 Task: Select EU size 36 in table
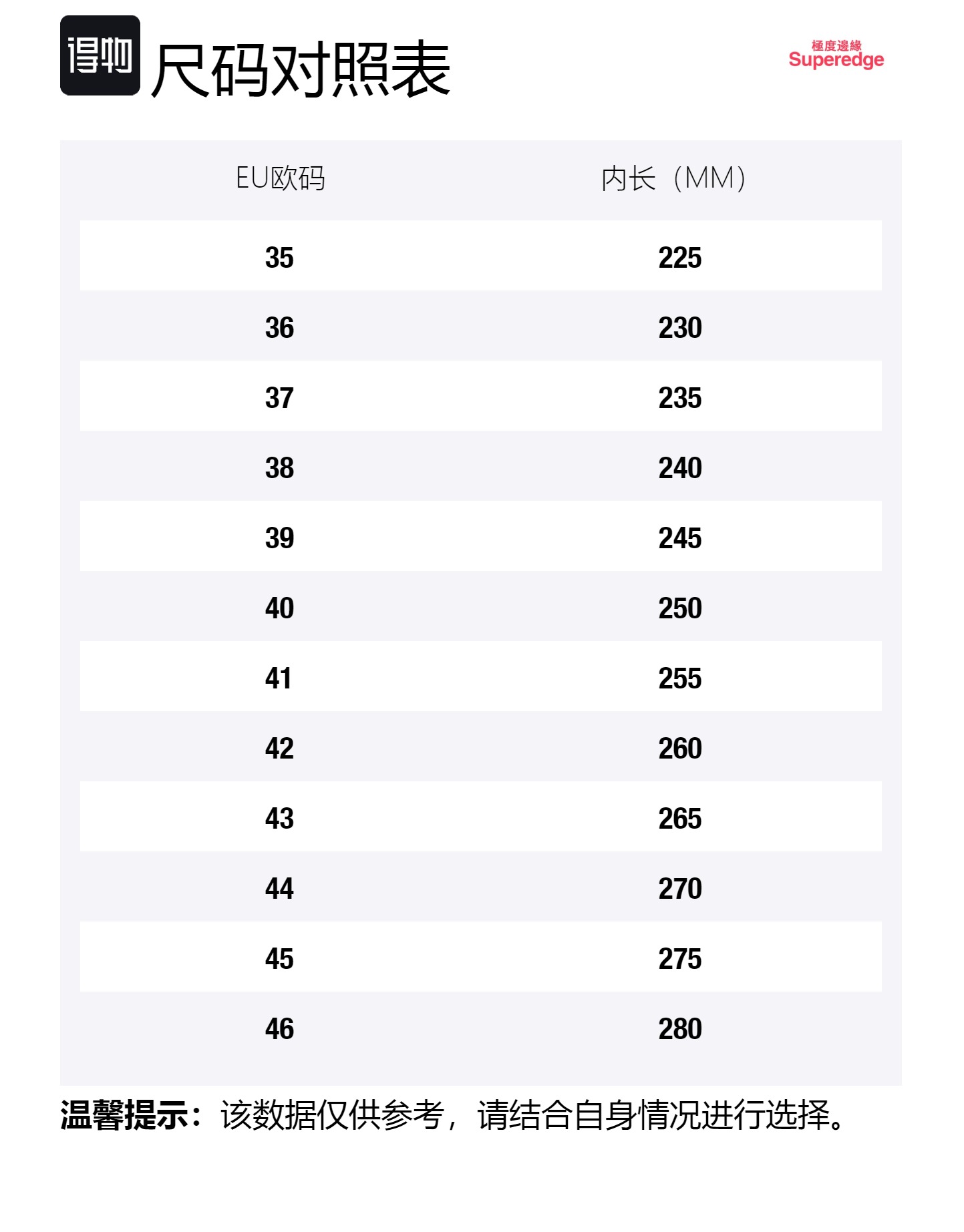(279, 328)
